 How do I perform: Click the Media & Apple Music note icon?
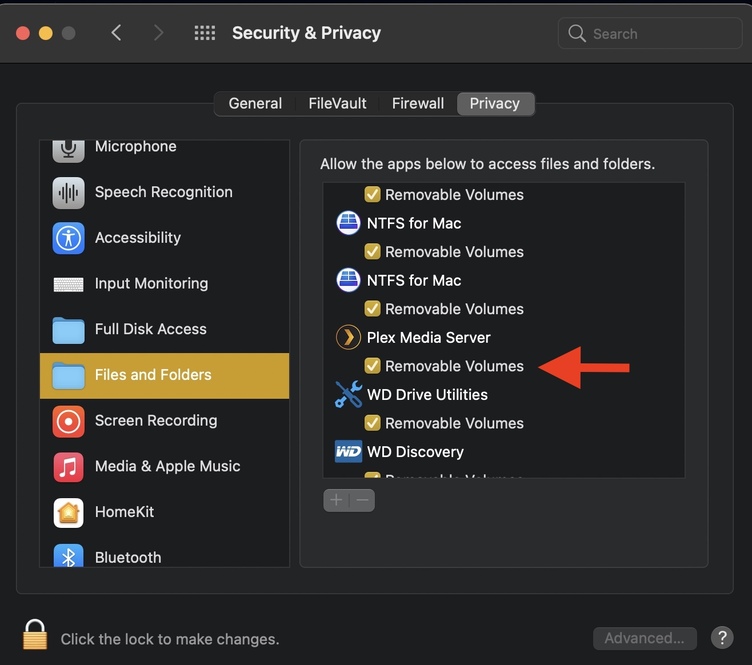point(68,467)
